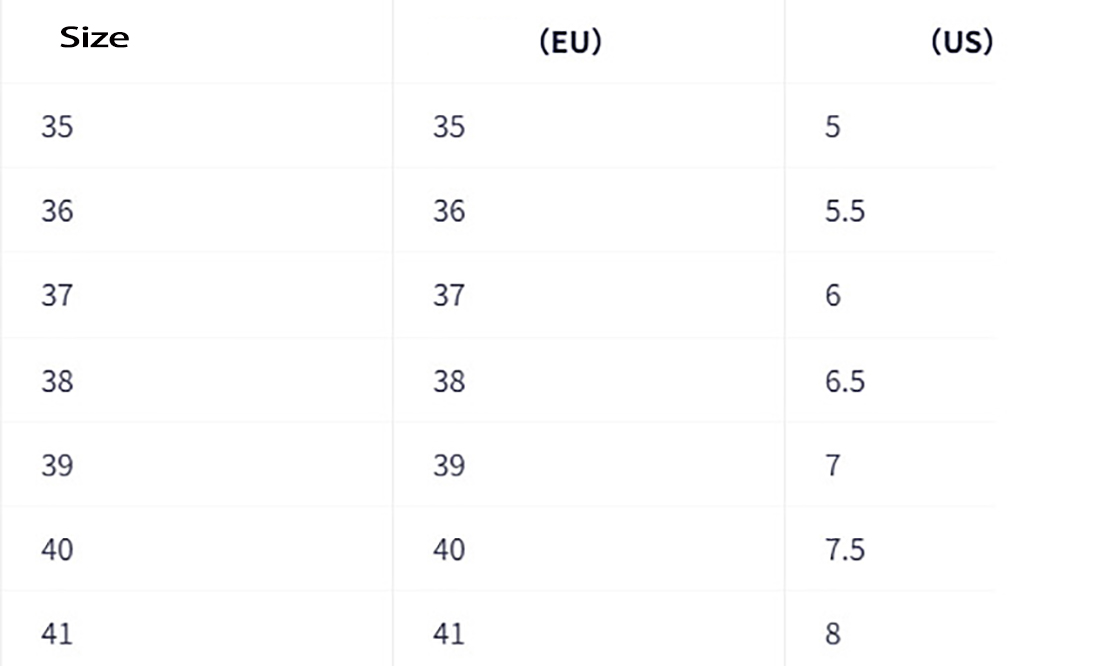Click US size 8 cell

point(833,634)
